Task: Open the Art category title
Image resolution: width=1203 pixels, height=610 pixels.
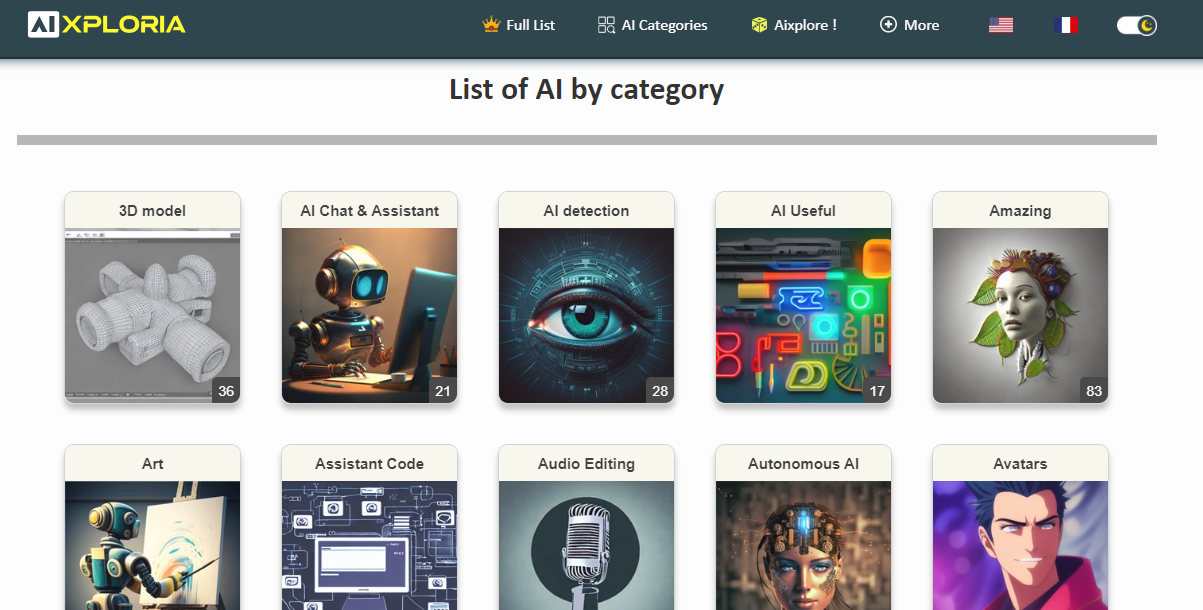Action: coord(152,463)
